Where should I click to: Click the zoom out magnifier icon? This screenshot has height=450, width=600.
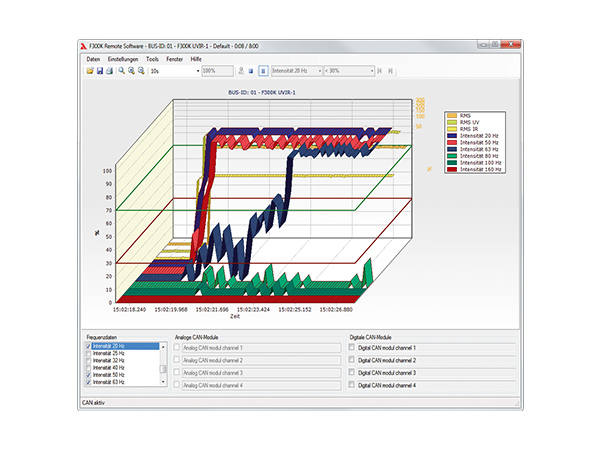tap(141, 71)
